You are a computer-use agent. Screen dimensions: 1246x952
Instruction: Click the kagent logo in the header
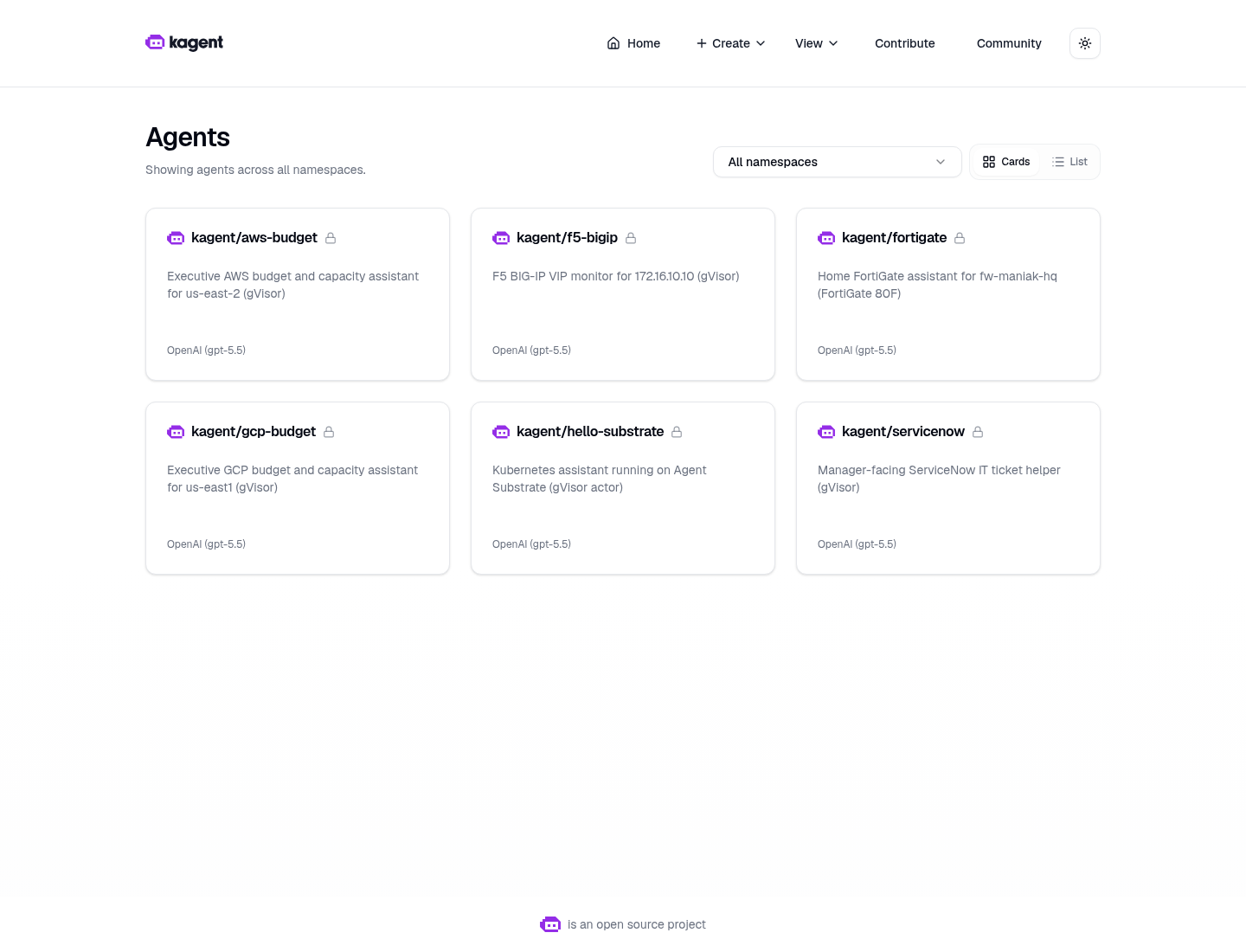184,42
